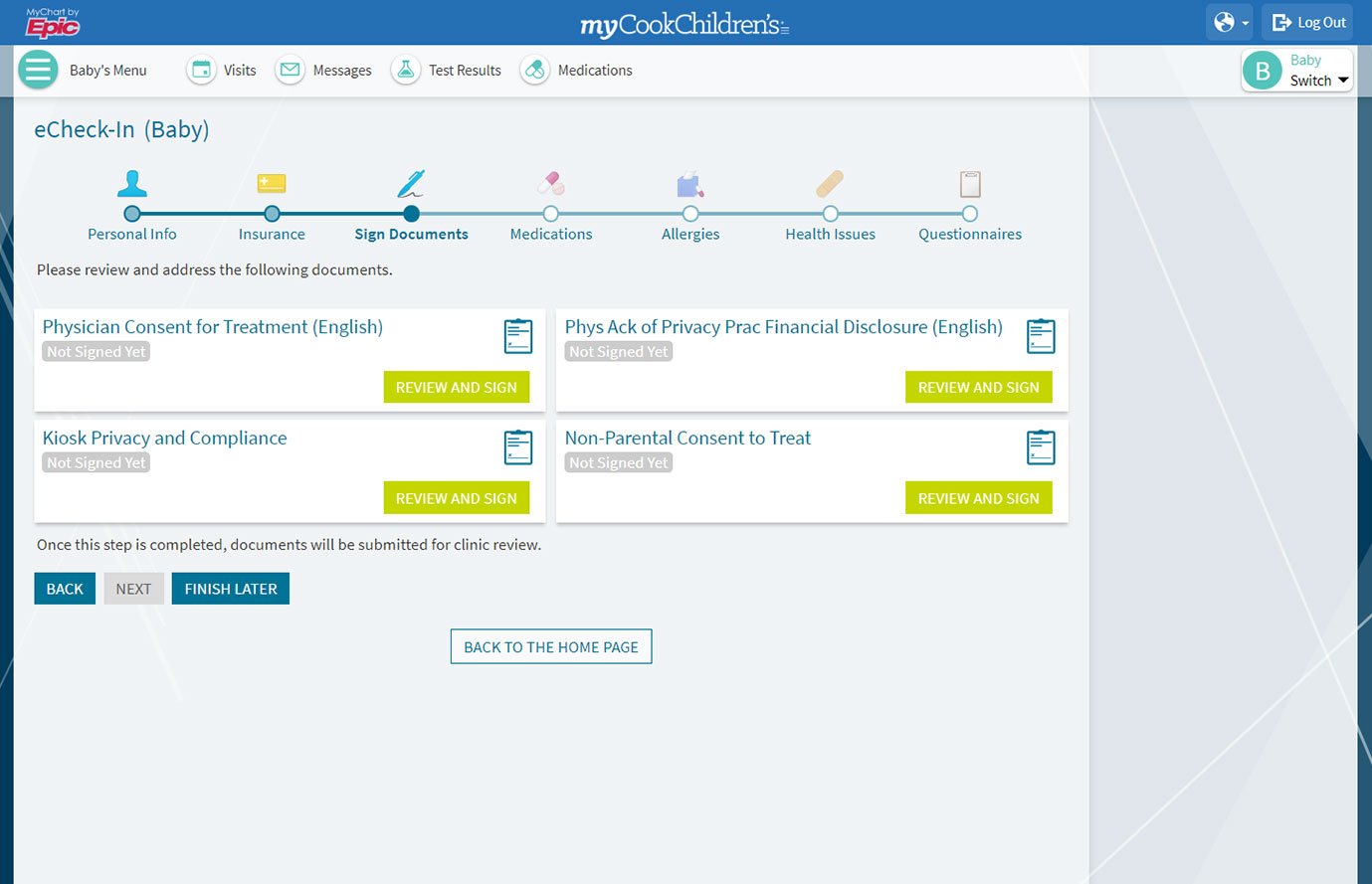Viewport: 1372px width, 884px height.
Task: Click the Non-Parental Consent clipboard icon
Action: click(x=1041, y=447)
